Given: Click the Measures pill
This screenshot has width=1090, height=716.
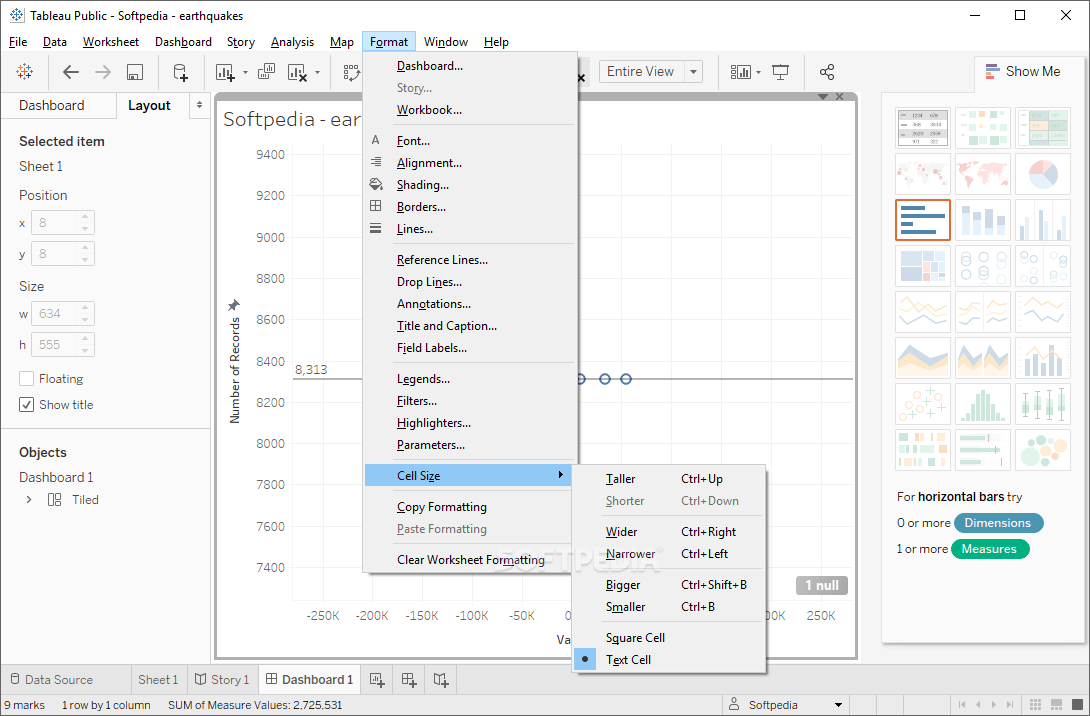Looking at the screenshot, I should point(989,549).
